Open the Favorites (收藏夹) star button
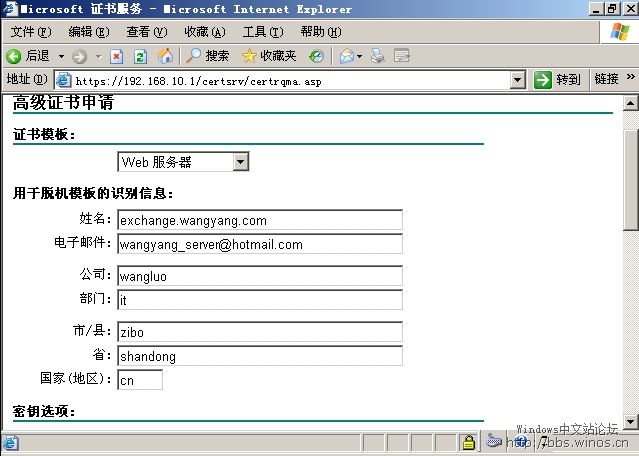The image size is (639, 456). click(270, 56)
